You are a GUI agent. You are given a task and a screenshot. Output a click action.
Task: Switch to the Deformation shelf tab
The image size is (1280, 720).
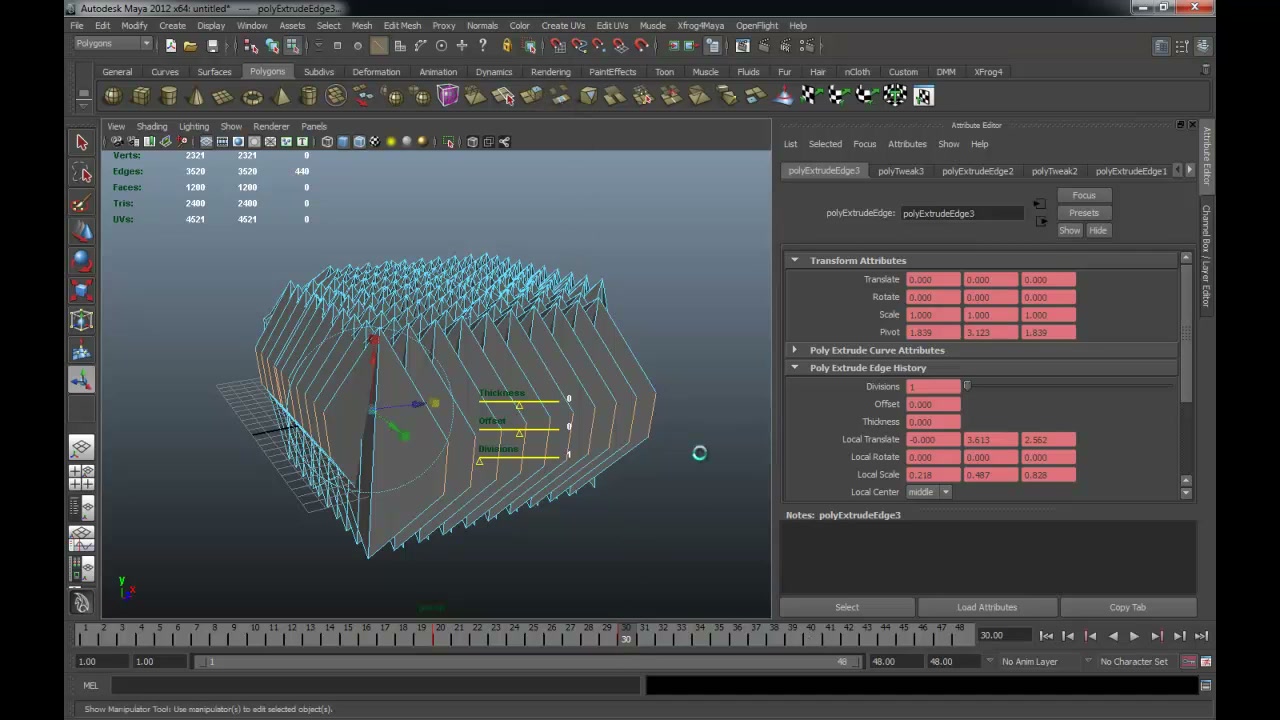point(376,72)
